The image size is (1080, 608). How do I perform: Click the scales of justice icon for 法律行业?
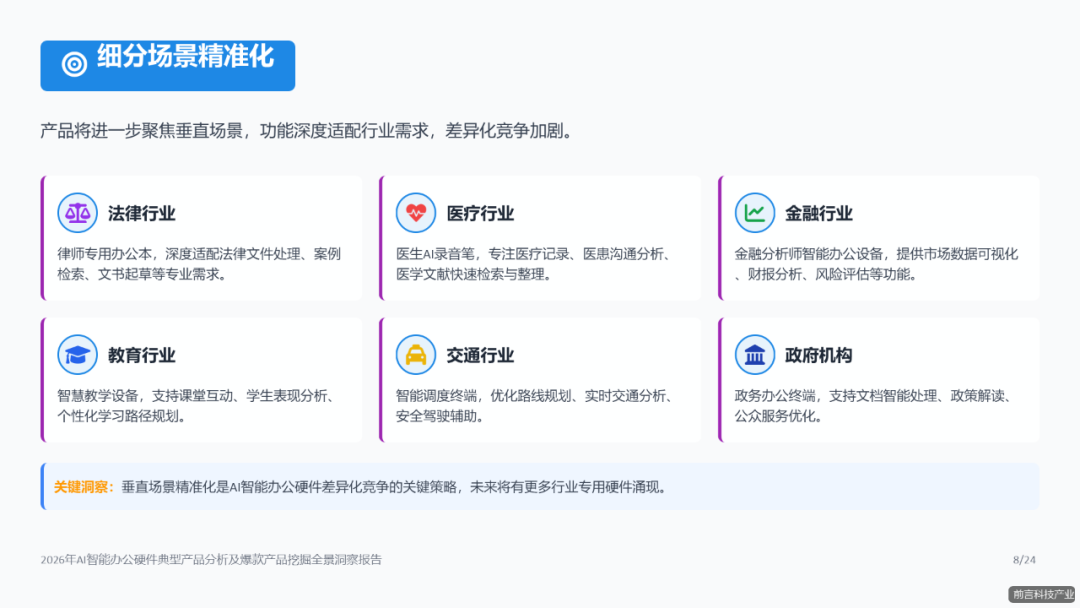point(77,214)
